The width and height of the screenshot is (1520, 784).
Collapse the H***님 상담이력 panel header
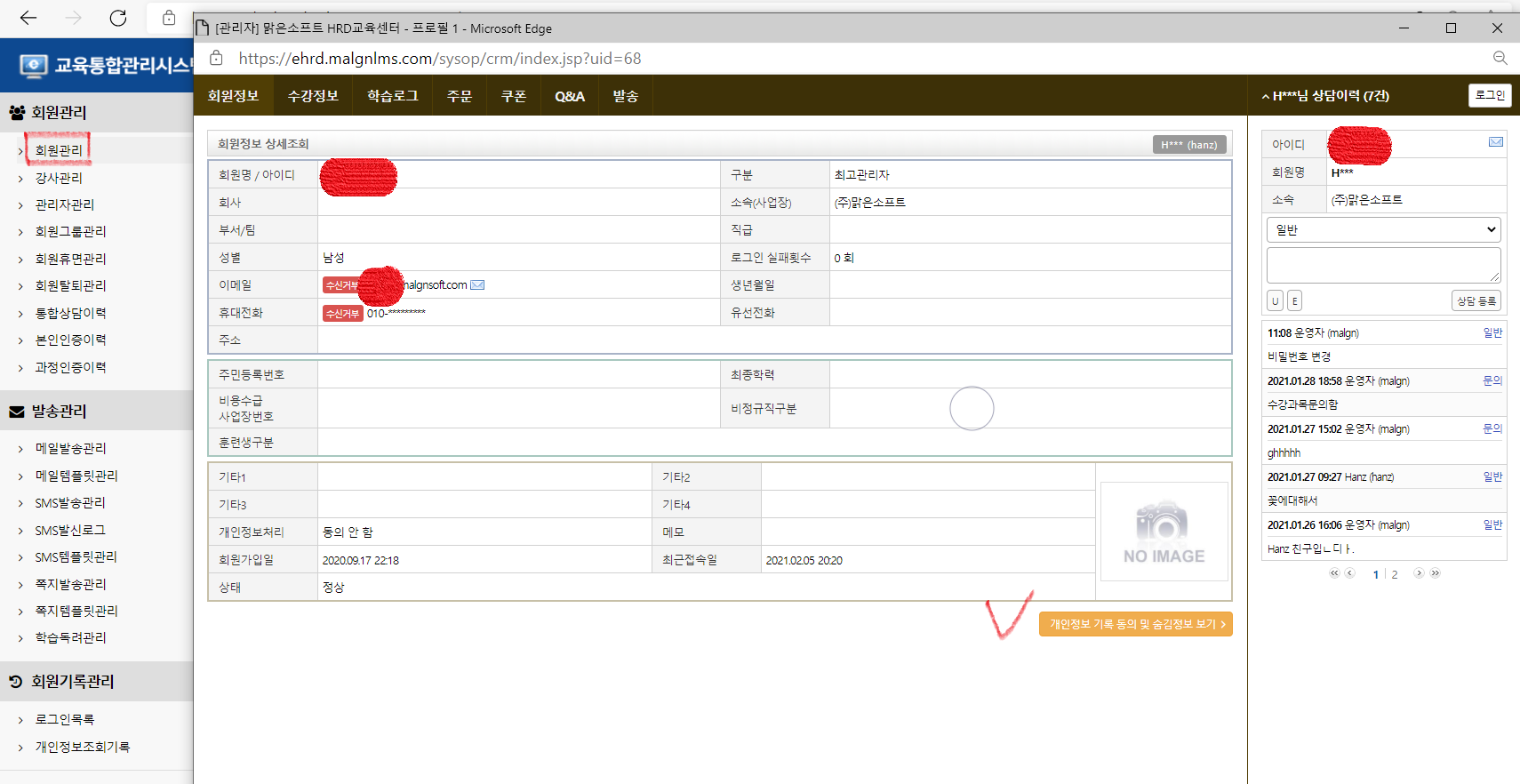tap(1325, 96)
